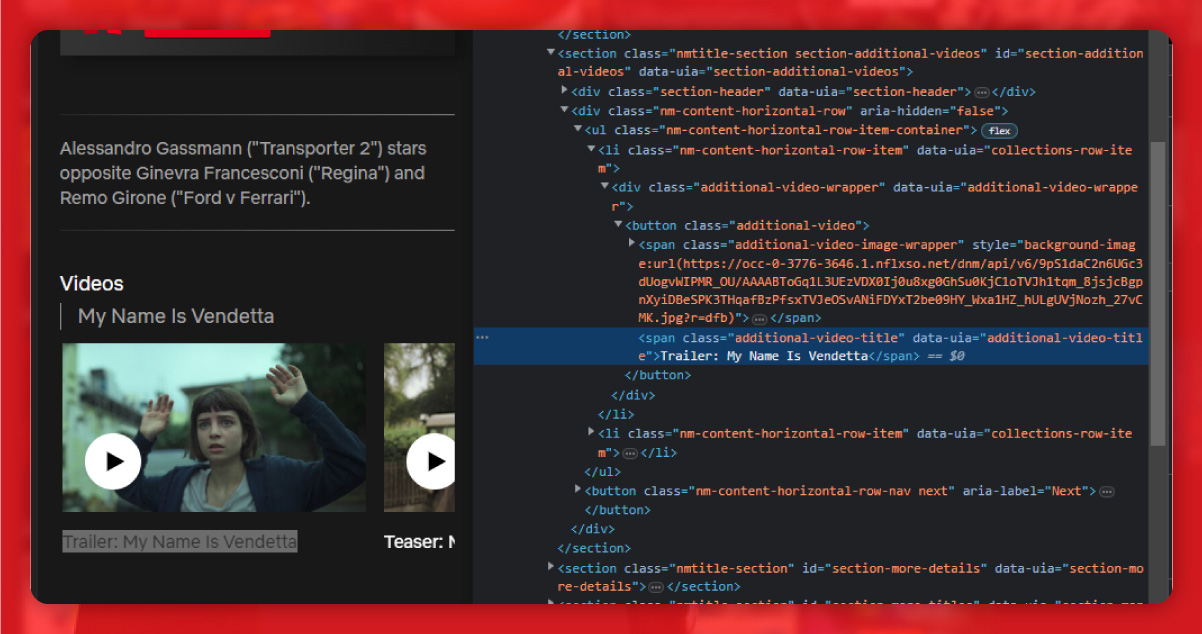Select the second nm-content-horizontal-row-item li

800,433
